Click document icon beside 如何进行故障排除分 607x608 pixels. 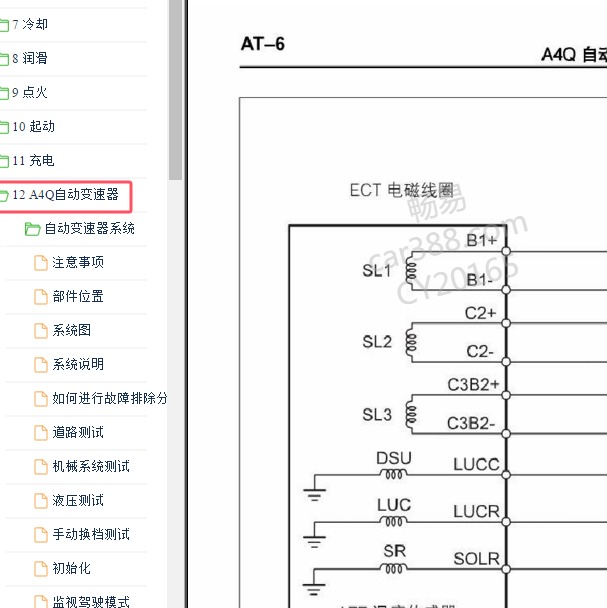pos(41,399)
